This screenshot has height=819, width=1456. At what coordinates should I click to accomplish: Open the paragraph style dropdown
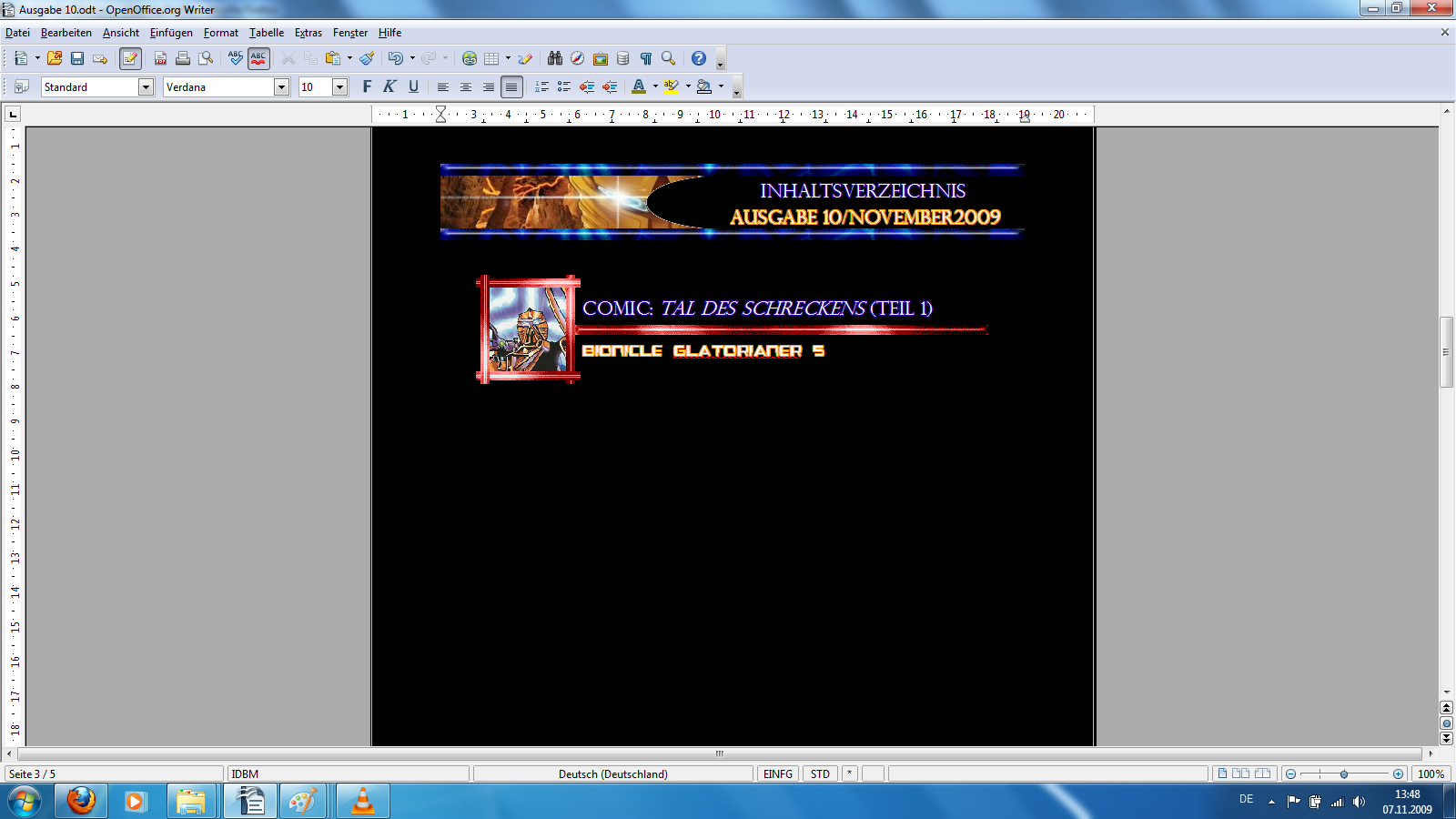pyautogui.click(x=146, y=86)
